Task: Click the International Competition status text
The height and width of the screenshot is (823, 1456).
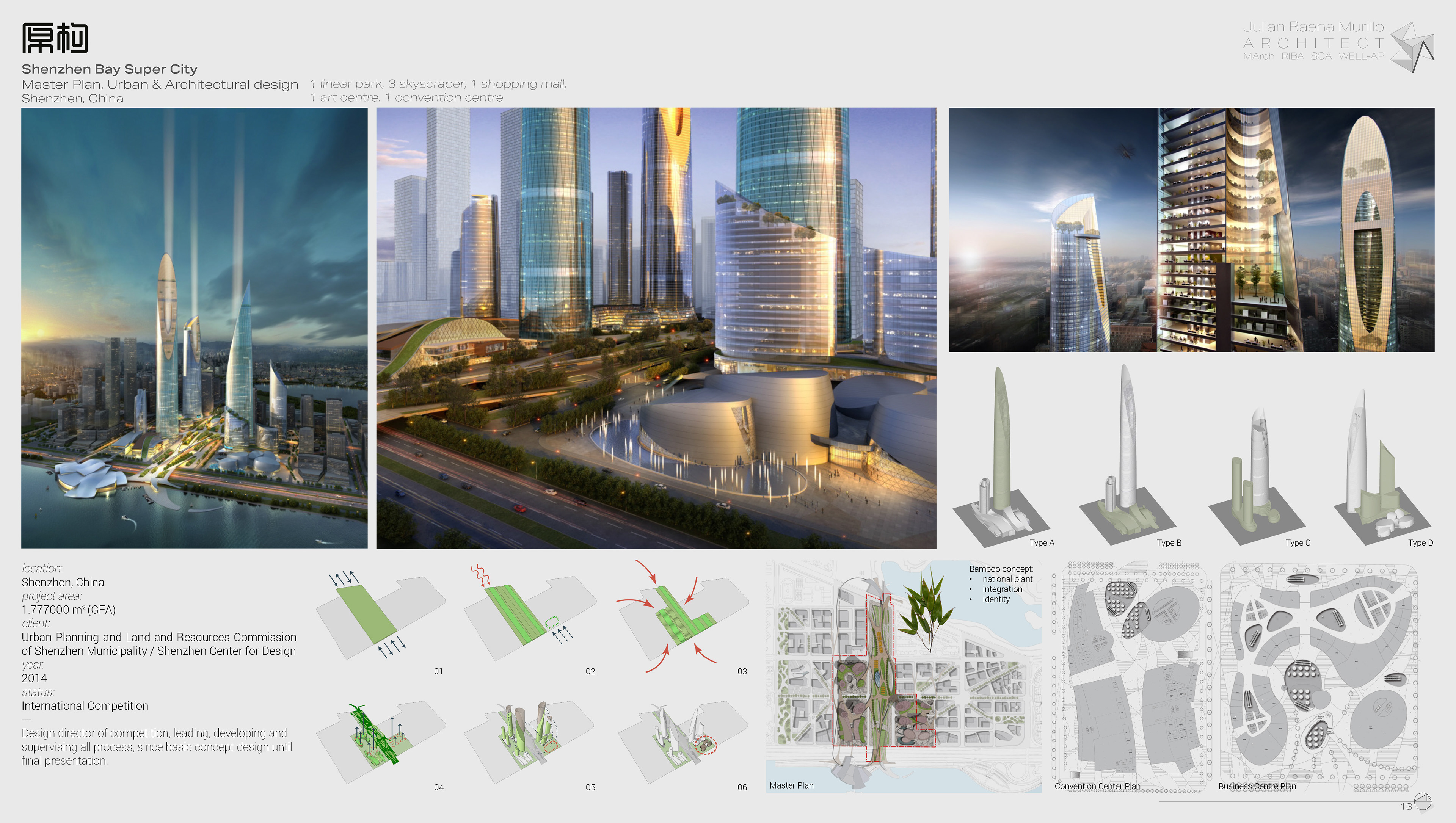Action: click(x=85, y=705)
